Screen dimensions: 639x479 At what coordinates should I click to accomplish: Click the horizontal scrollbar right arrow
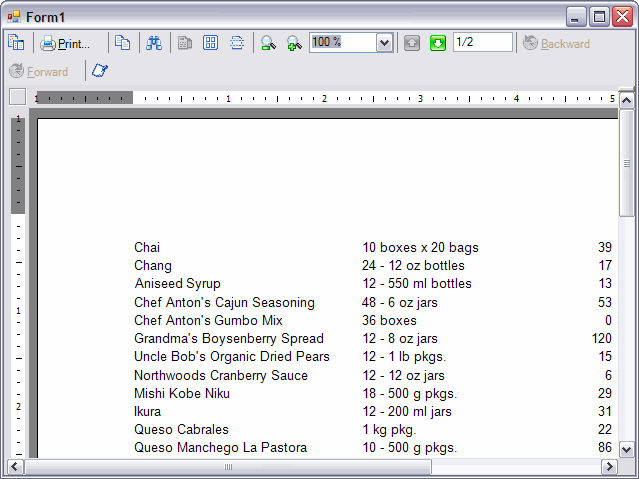608,467
